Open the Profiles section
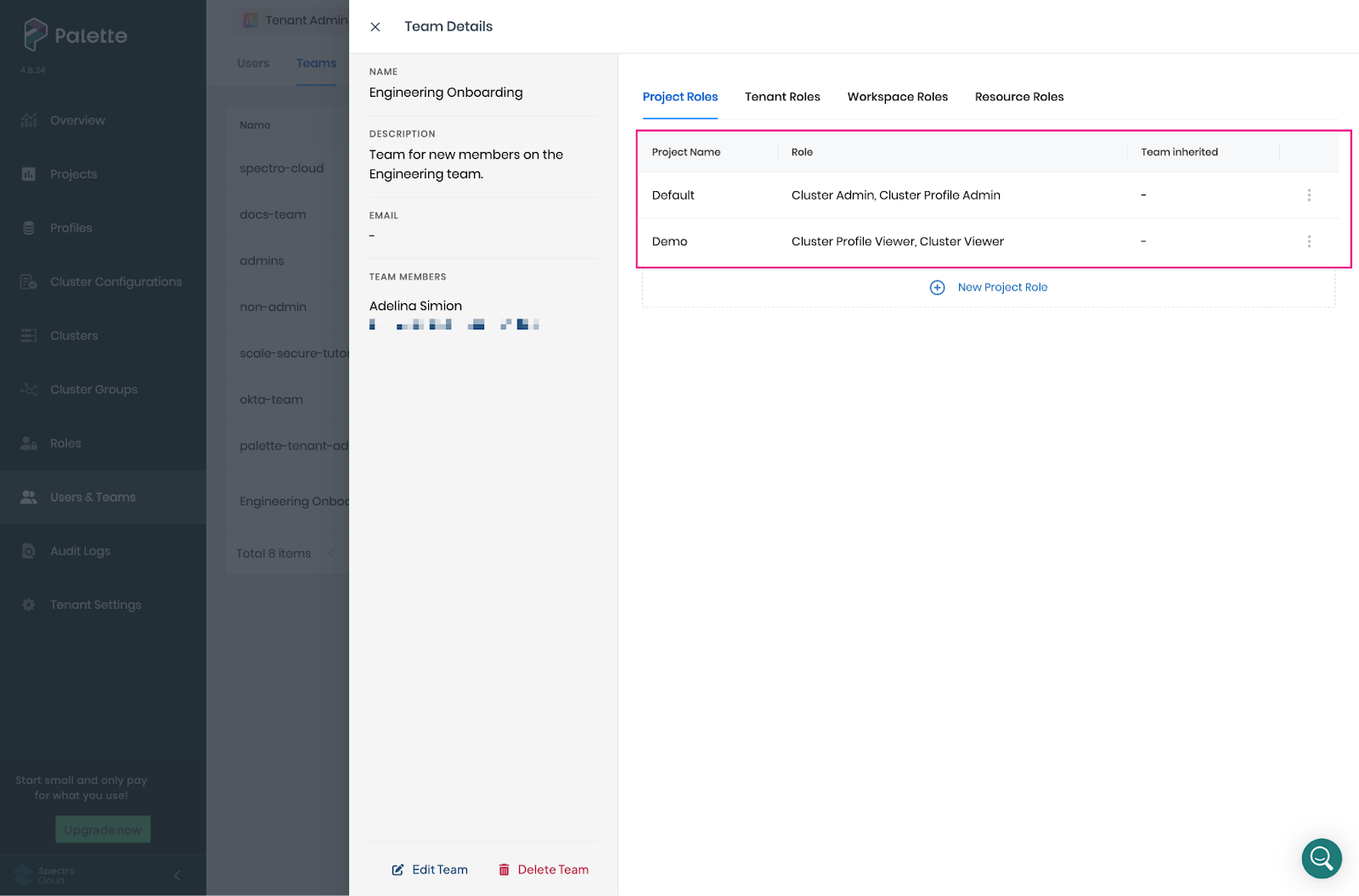The width and height of the screenshot is (1359, 896). coord(70,228)
